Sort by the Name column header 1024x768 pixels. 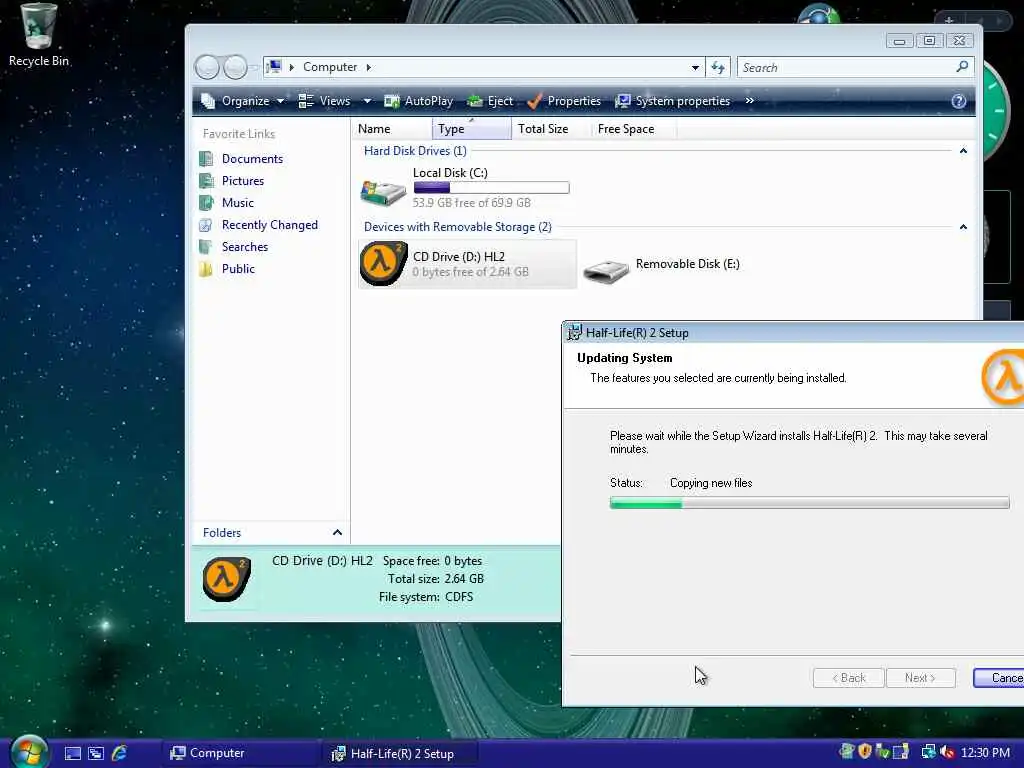(392, 129)
